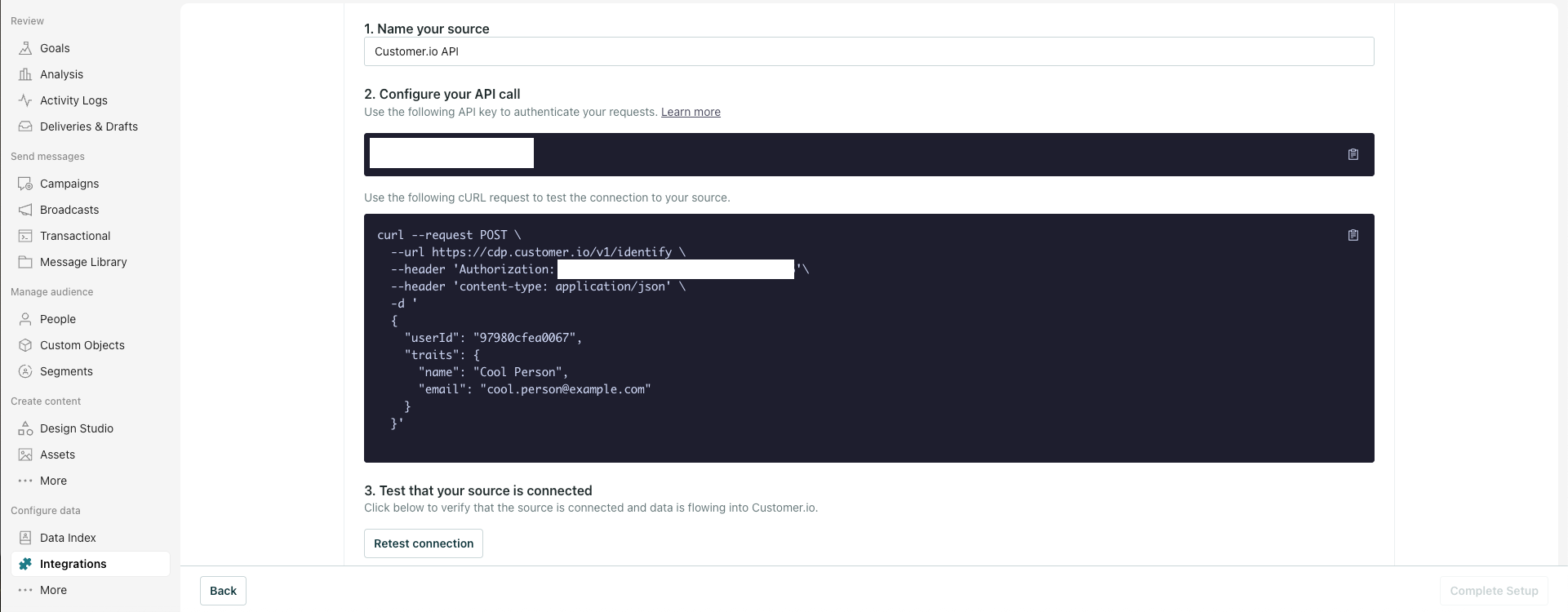Open Transactional messages
Screen dimensions: 1568x612
click(x=75, y=236)
